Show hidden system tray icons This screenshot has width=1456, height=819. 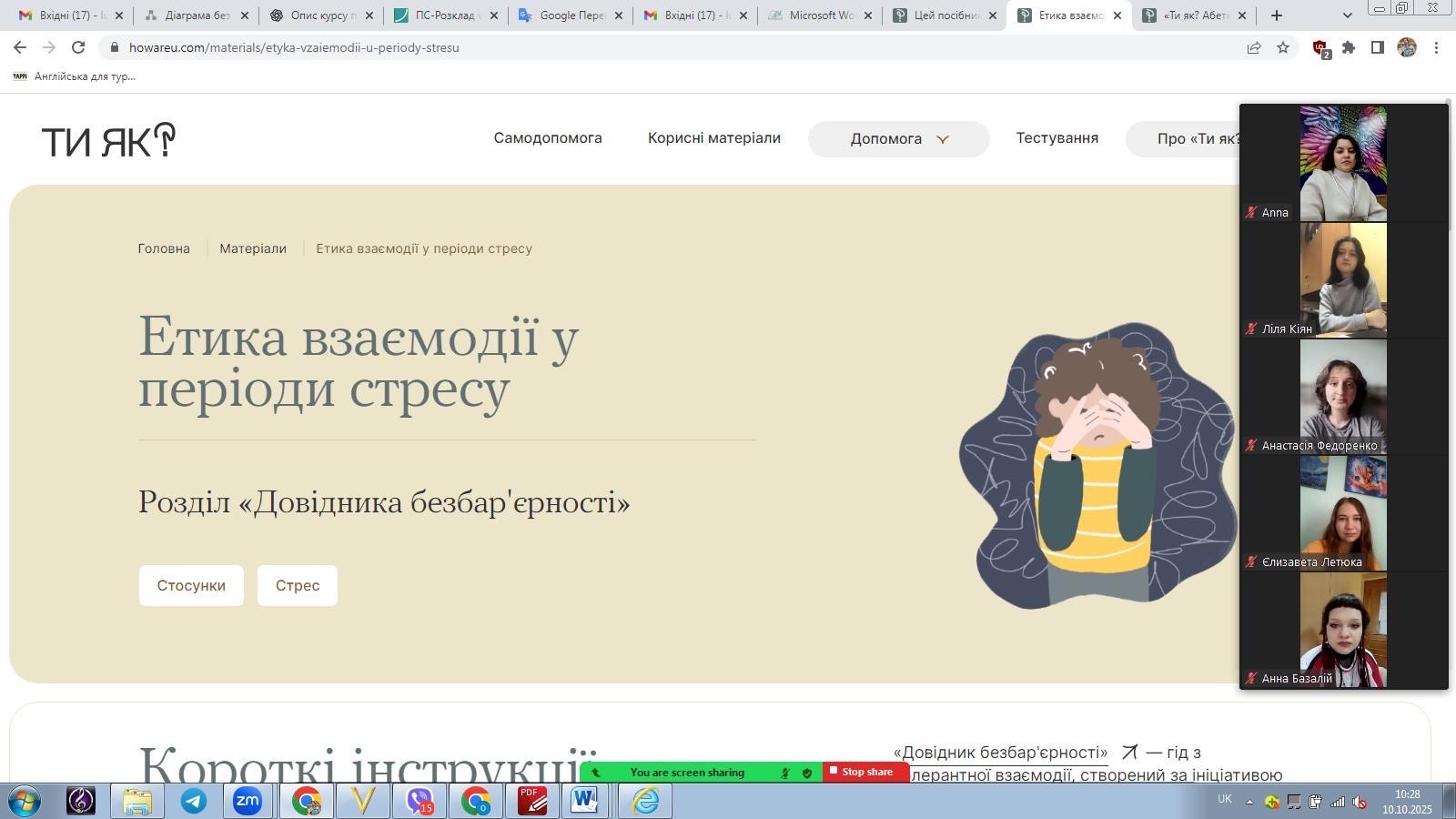click(1249, 802)
